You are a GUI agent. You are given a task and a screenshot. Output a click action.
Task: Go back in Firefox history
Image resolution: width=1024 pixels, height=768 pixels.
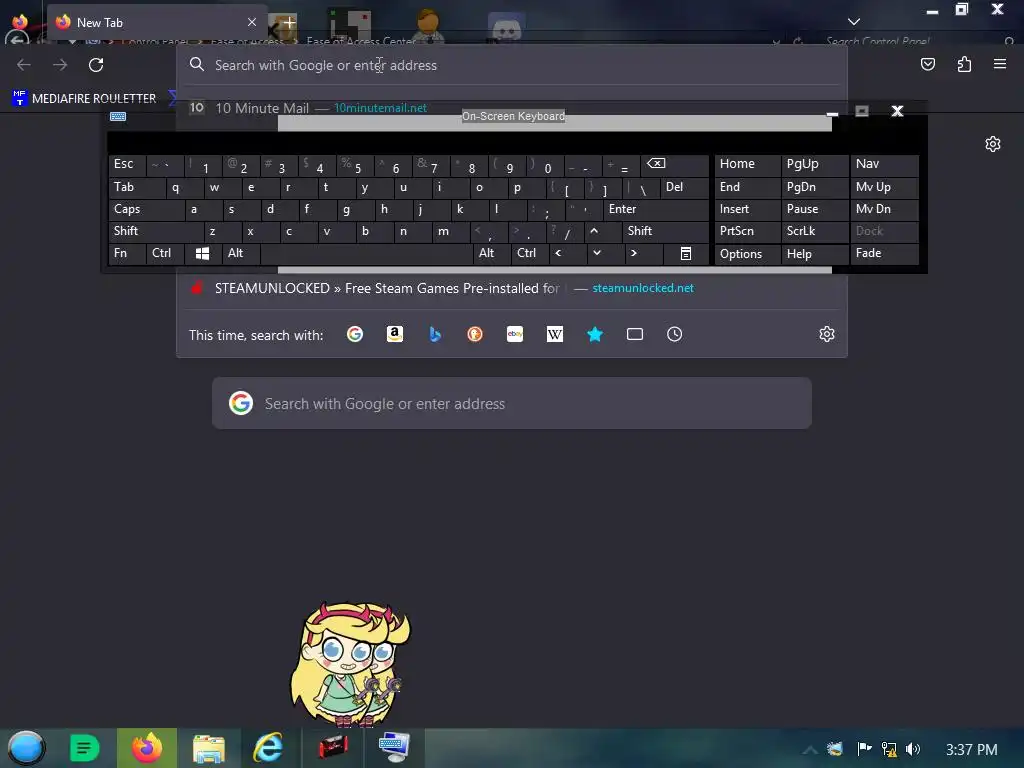pyautogui.click(x=24, y=65)
